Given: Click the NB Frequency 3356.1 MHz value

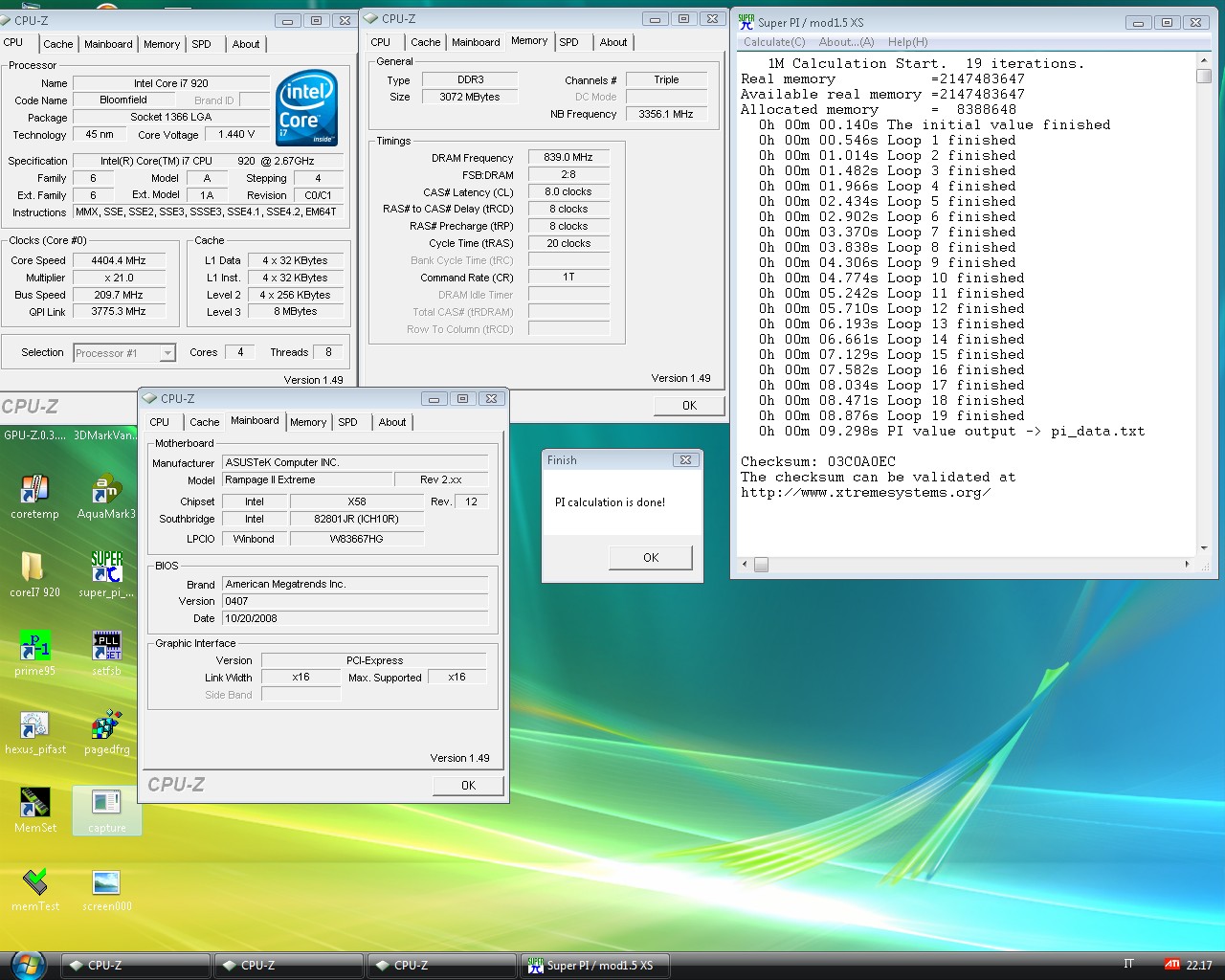Looking at the screenshot, I should click(x=666, y=114).
